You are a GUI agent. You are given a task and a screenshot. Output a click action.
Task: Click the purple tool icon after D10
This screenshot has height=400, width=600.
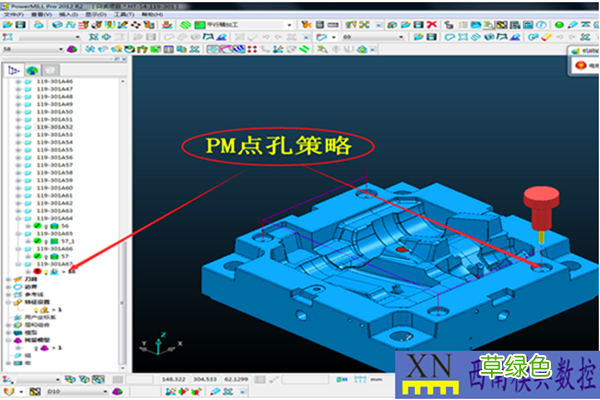117,392
